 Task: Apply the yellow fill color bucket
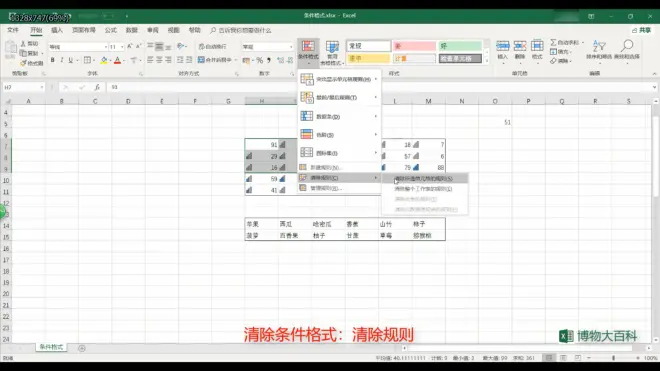click(104, 61)
